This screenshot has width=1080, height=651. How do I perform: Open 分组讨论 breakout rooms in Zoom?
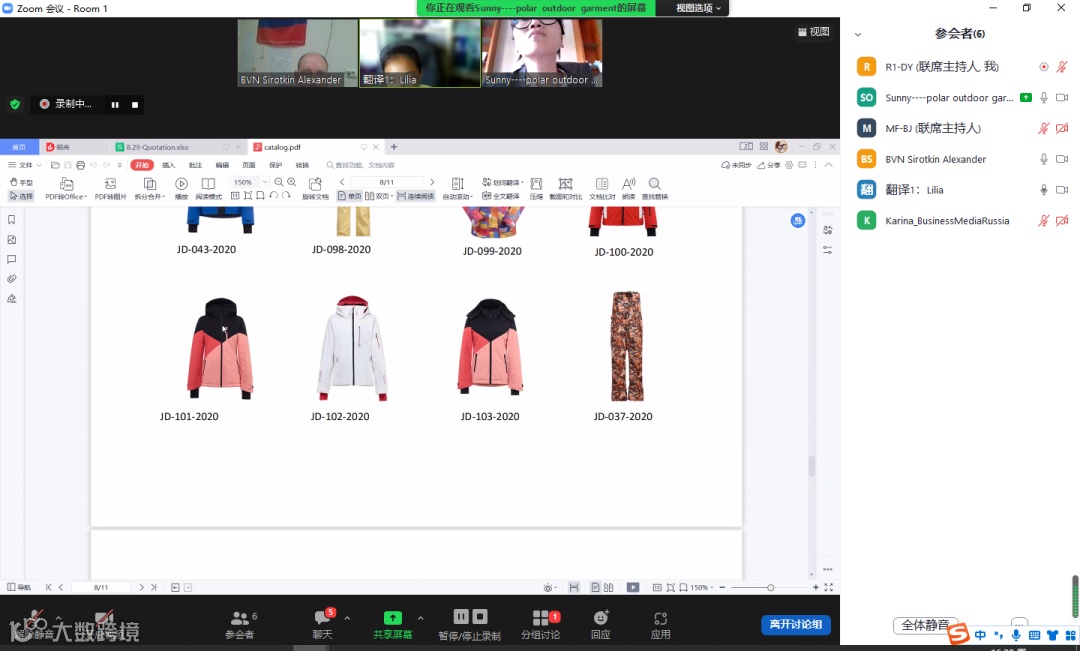click(541, 623)
